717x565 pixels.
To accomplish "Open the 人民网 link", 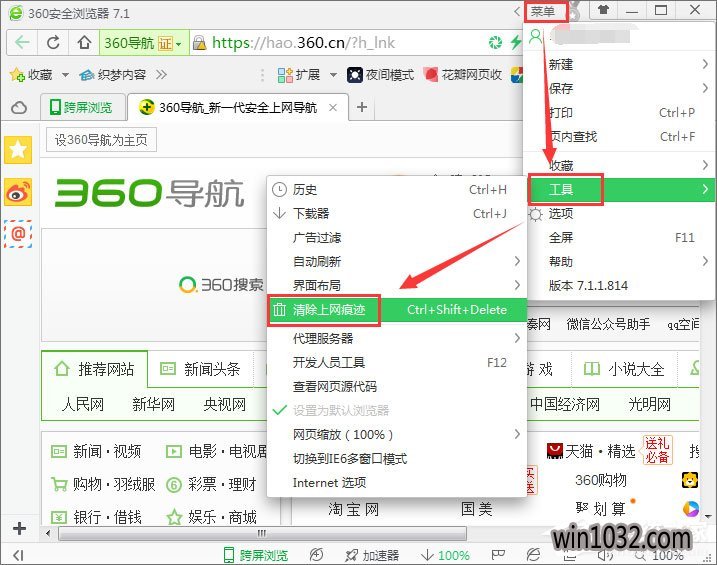I will (82, 405).
